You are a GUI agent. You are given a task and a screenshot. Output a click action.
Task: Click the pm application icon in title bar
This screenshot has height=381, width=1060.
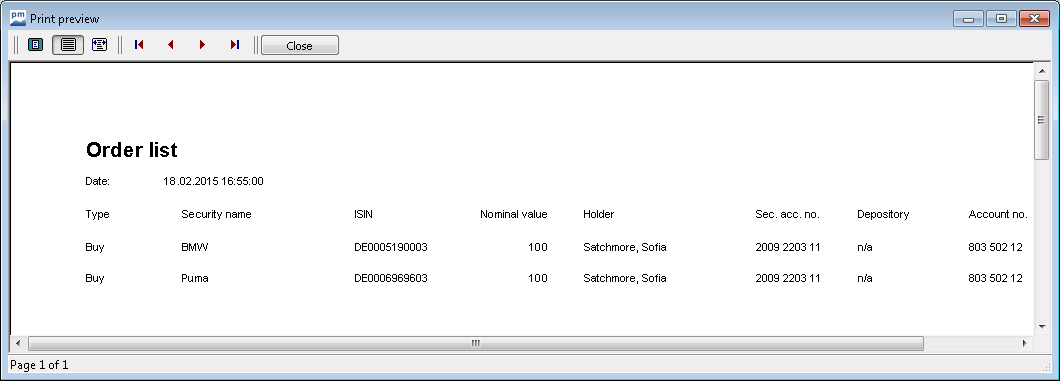click(18, 18)
